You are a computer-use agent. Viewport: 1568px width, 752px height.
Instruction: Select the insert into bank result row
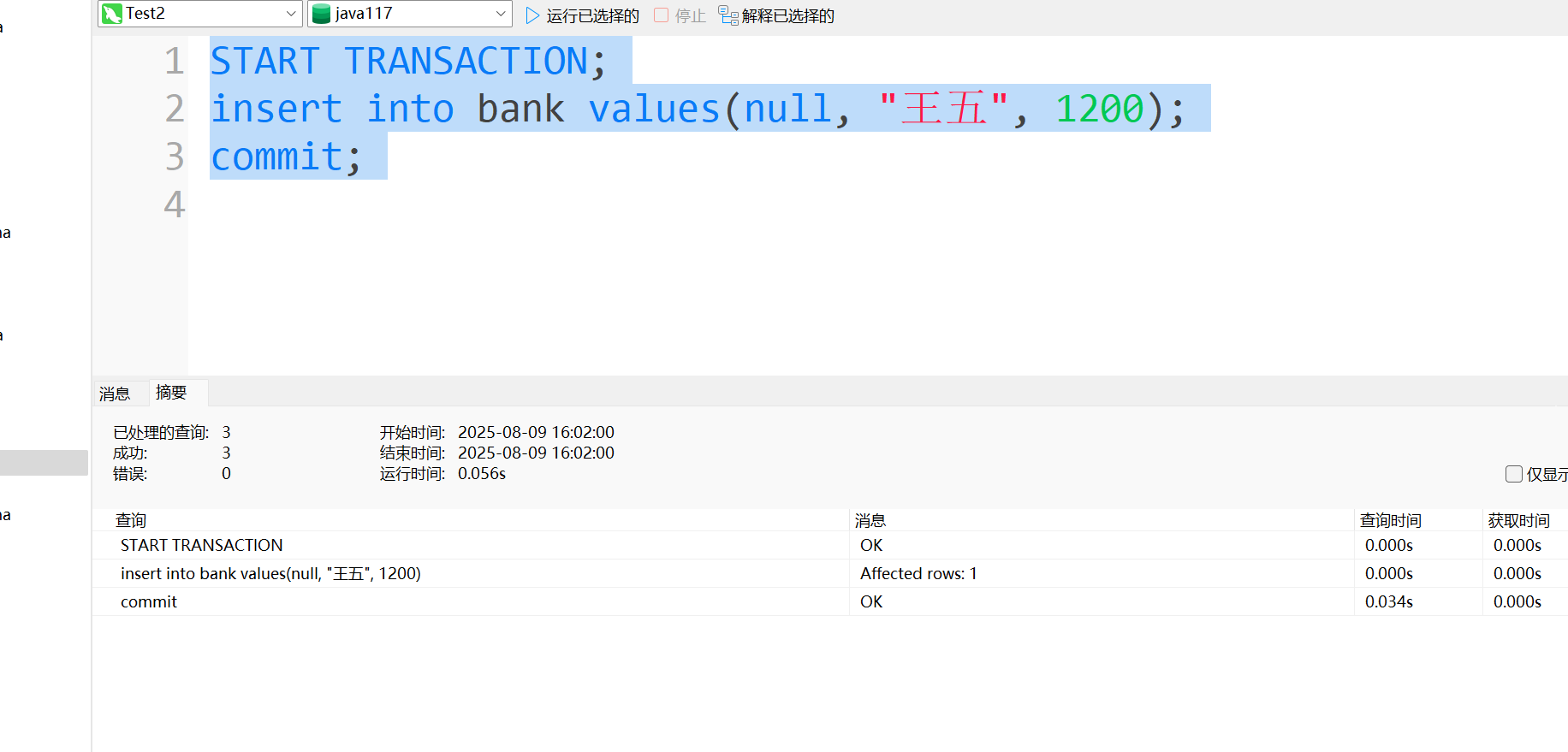pyautogui.click(x=830, y=573)
